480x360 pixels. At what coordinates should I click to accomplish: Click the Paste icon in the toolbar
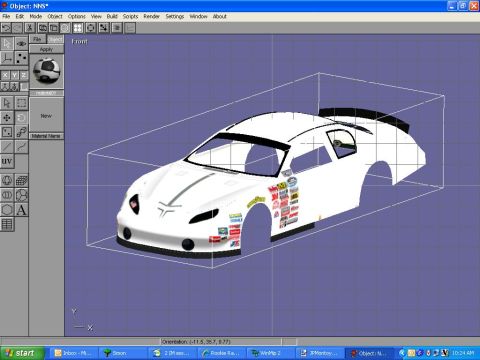click(x=54, y=28)
